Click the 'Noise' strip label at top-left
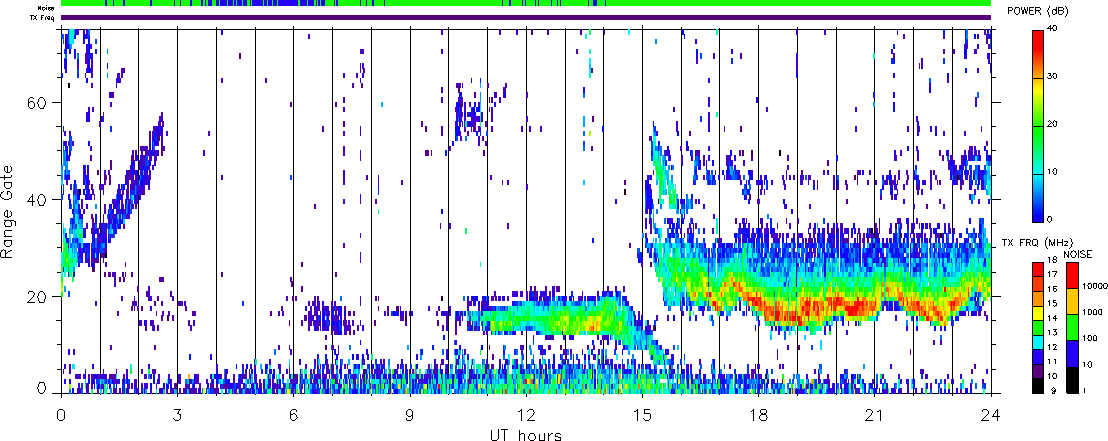This screenshot has width=1108, height=441. click(x=47, y=8)
